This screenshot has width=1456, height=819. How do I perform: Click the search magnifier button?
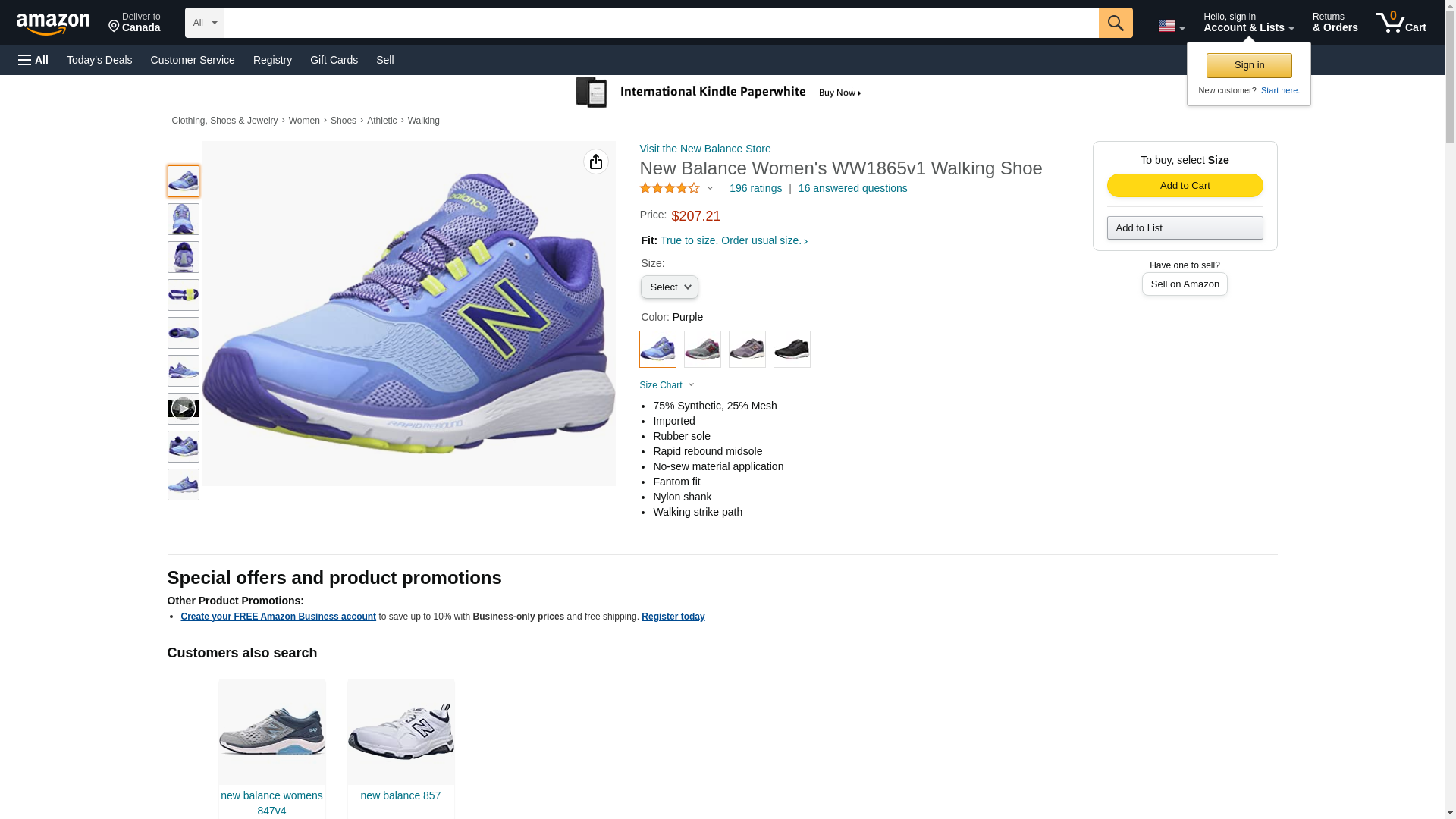[x=1115, y=23]
